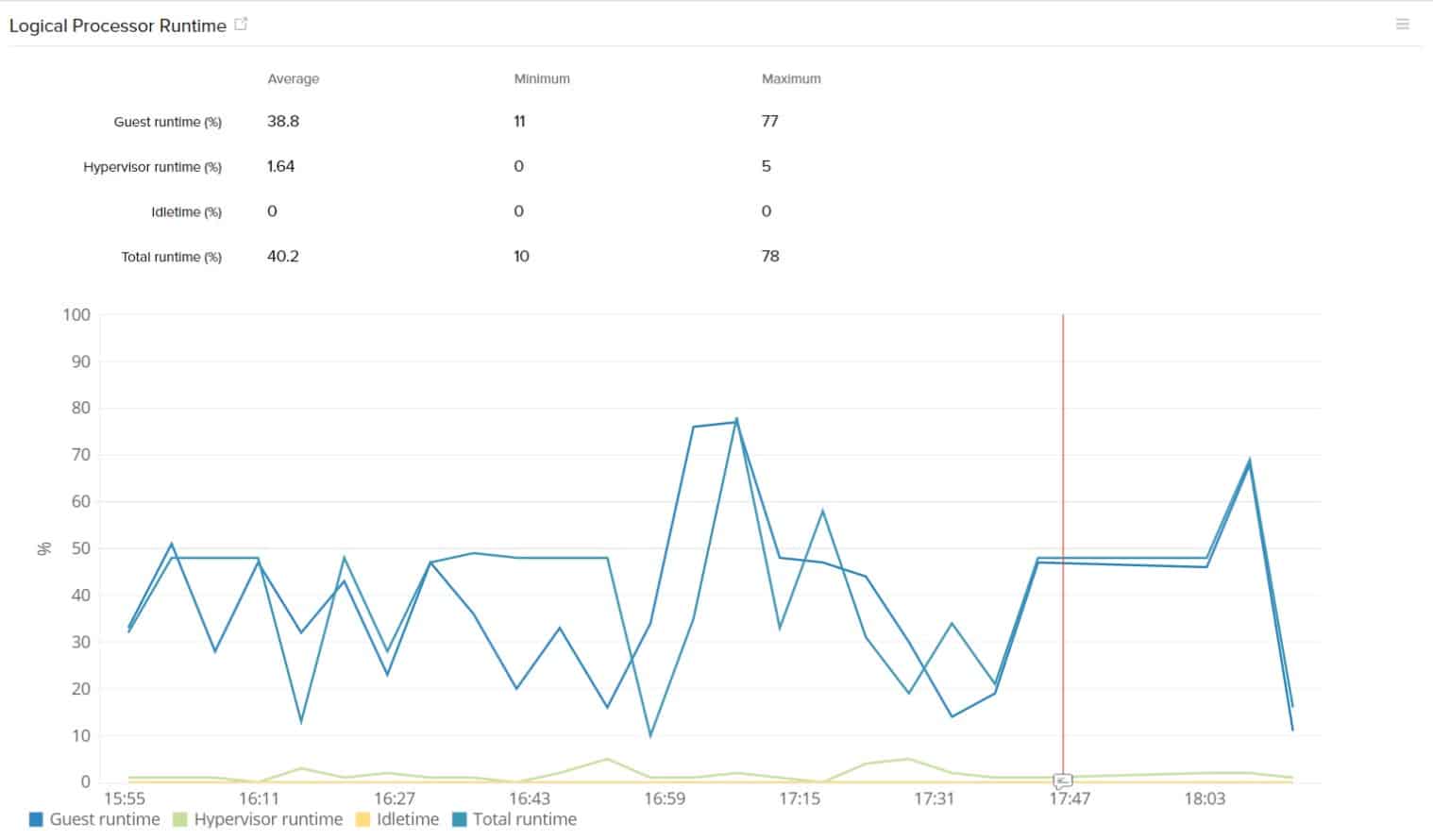Viewport: 1433px width, 840px height.
Task: Click the Guest runtime minimum value 11
Action: (519, 121)
